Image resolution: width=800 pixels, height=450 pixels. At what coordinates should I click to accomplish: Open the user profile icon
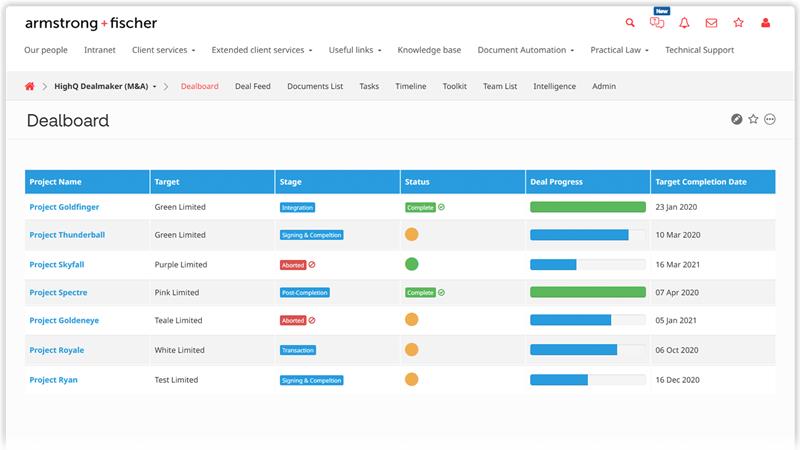(766, 23)
